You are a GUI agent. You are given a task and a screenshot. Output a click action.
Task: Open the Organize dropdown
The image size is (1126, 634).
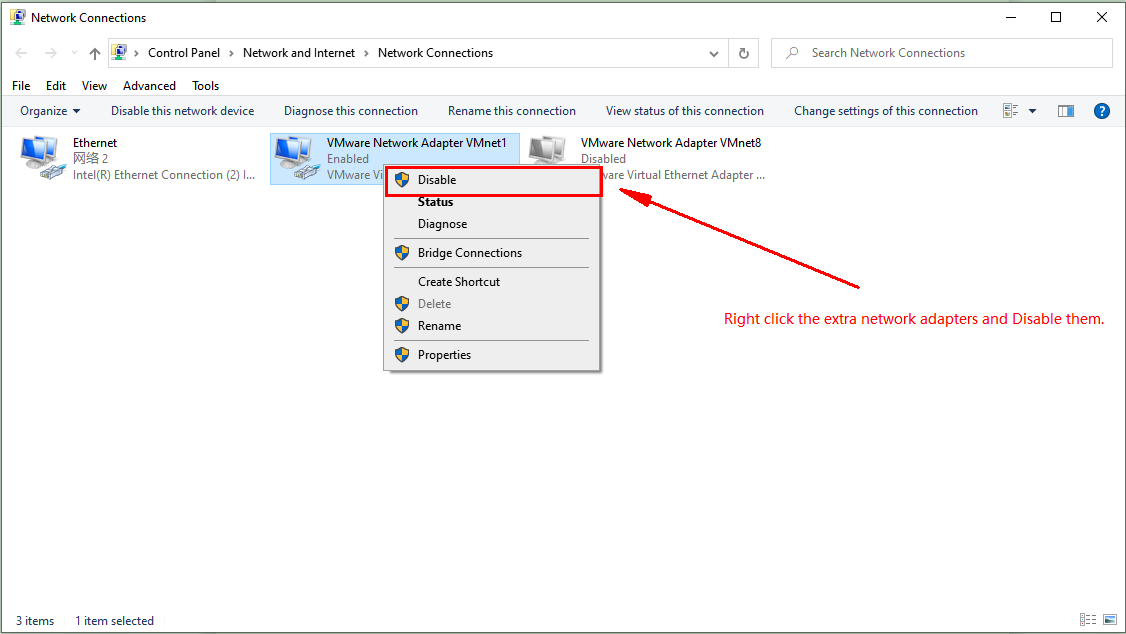coord(50,111)
